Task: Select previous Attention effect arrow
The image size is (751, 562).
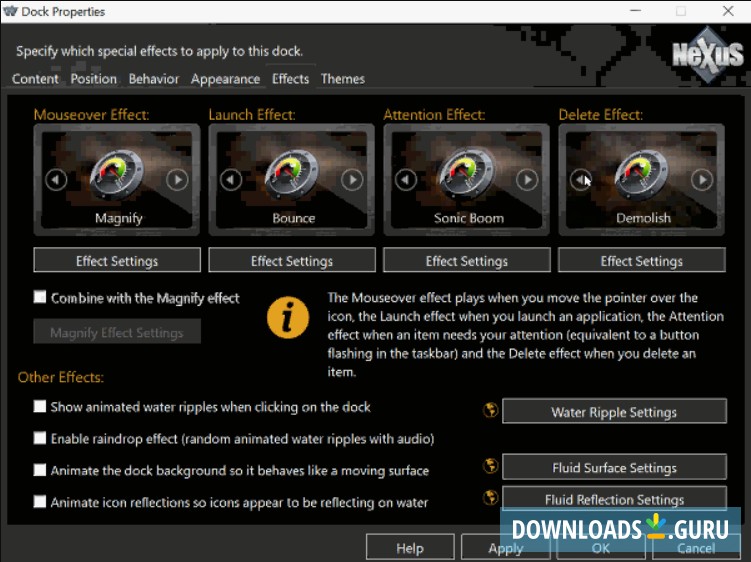Action: [406, 180]
